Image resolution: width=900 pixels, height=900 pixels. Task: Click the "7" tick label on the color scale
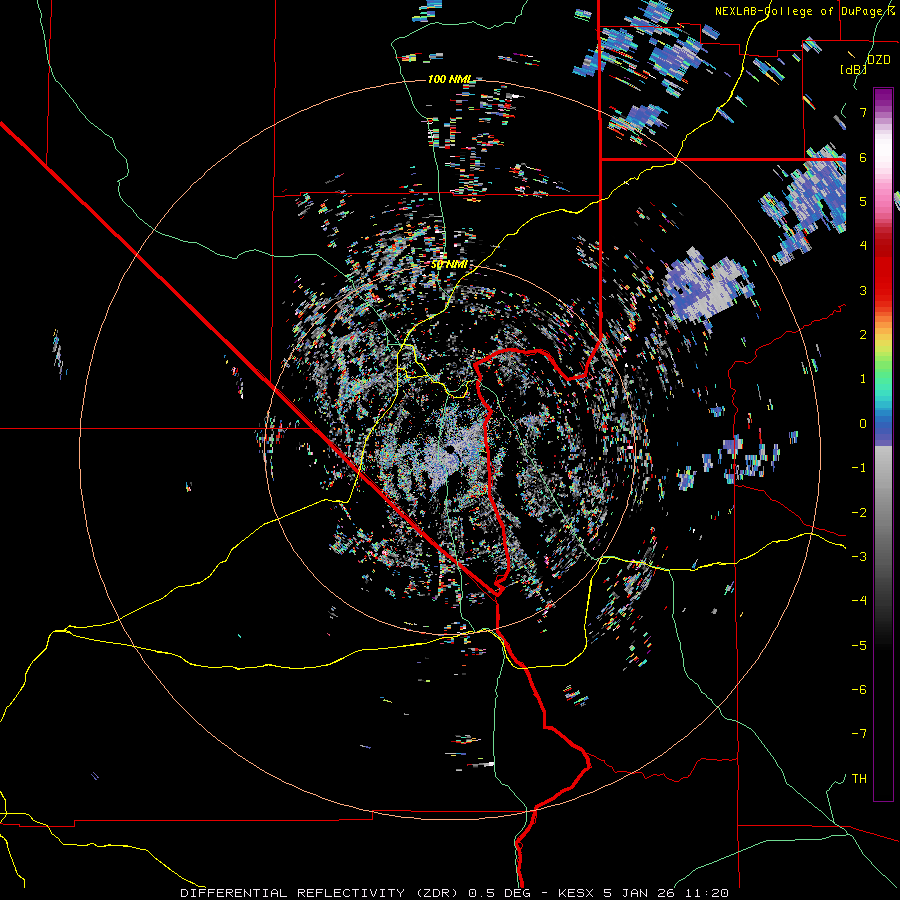click(863, 112)
